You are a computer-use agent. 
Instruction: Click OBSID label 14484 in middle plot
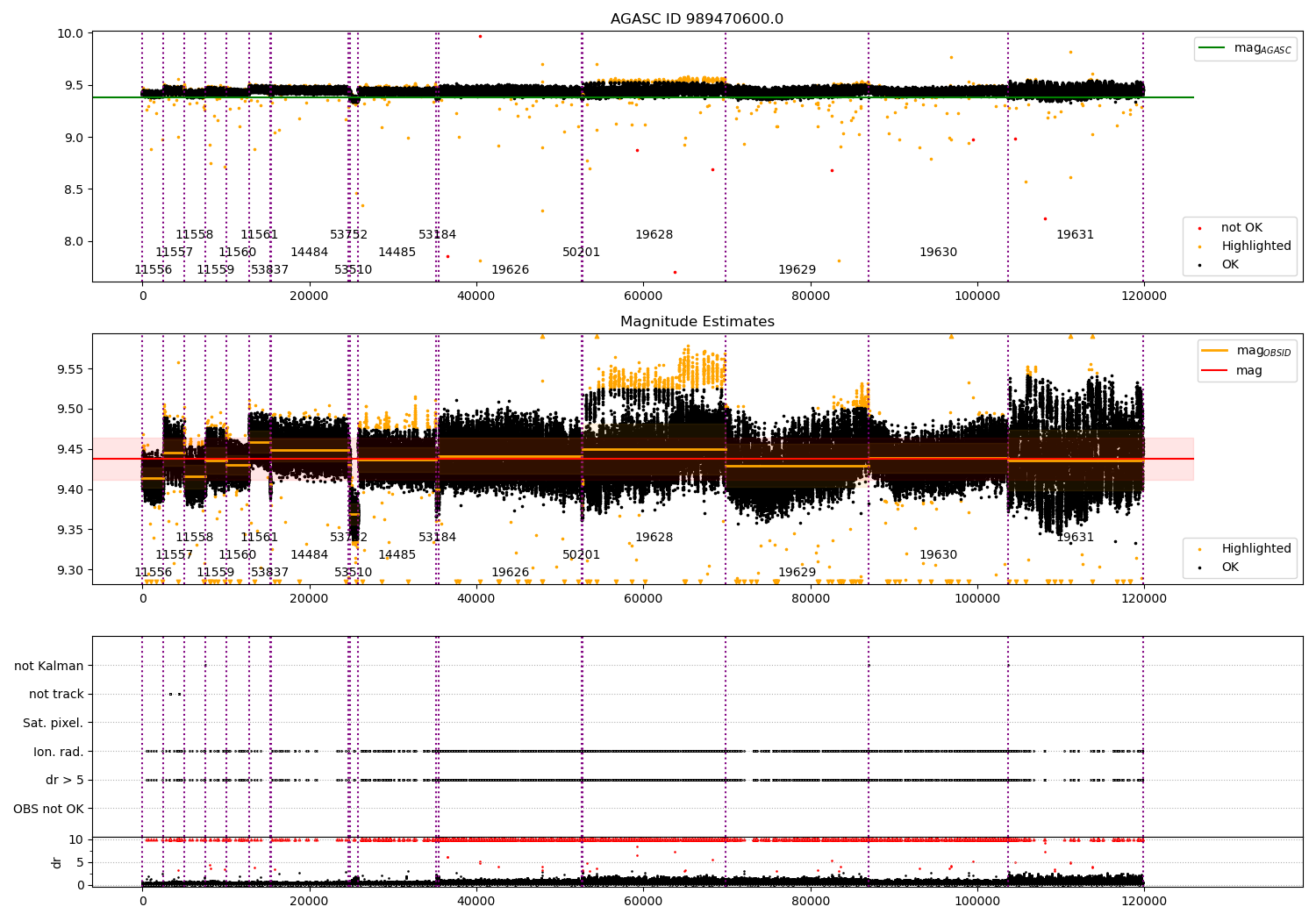(310, 555)
